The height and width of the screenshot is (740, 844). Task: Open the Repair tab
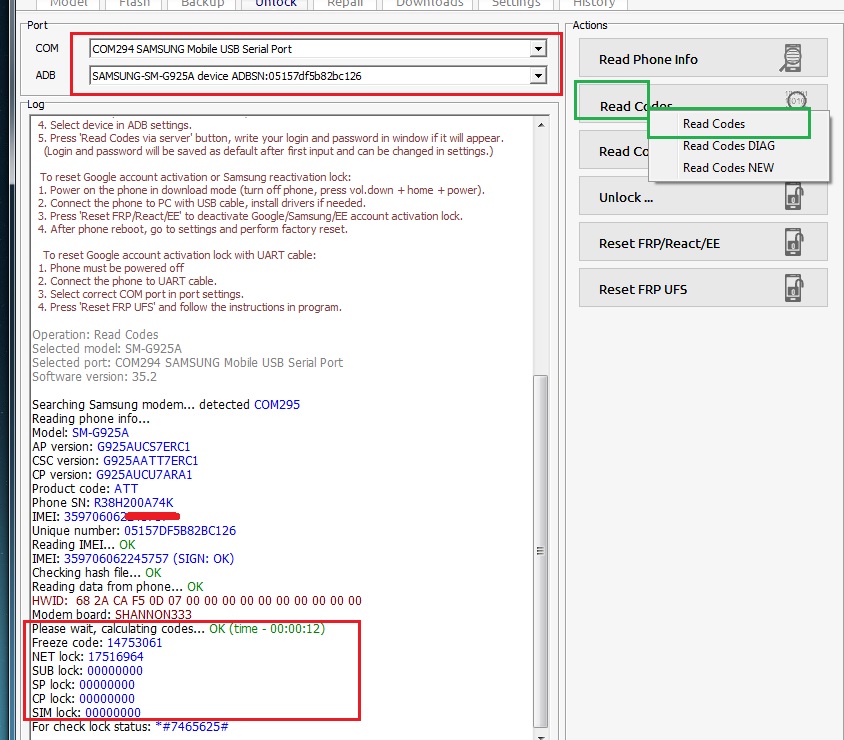tap(345, 3)
